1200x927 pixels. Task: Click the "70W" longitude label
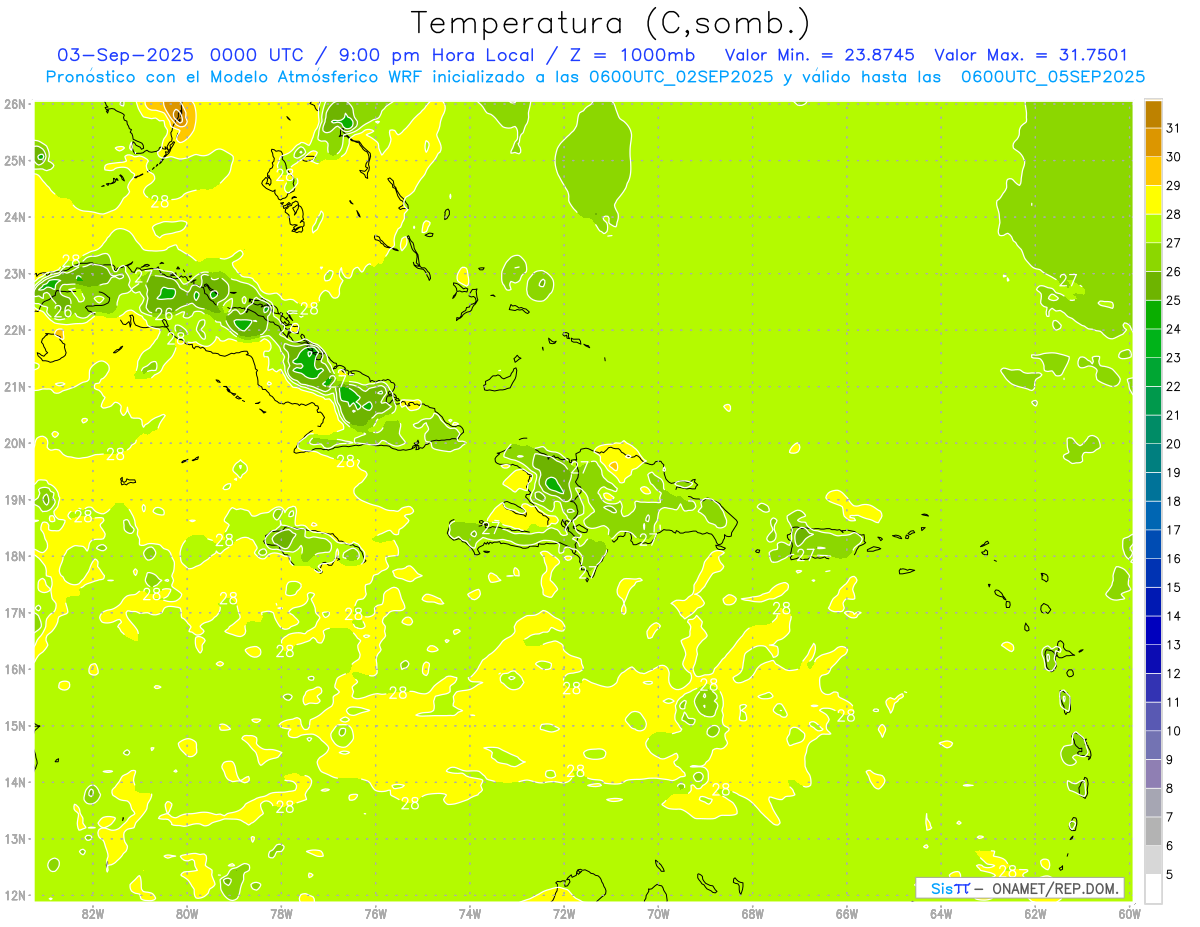click(x=658, y=913)
